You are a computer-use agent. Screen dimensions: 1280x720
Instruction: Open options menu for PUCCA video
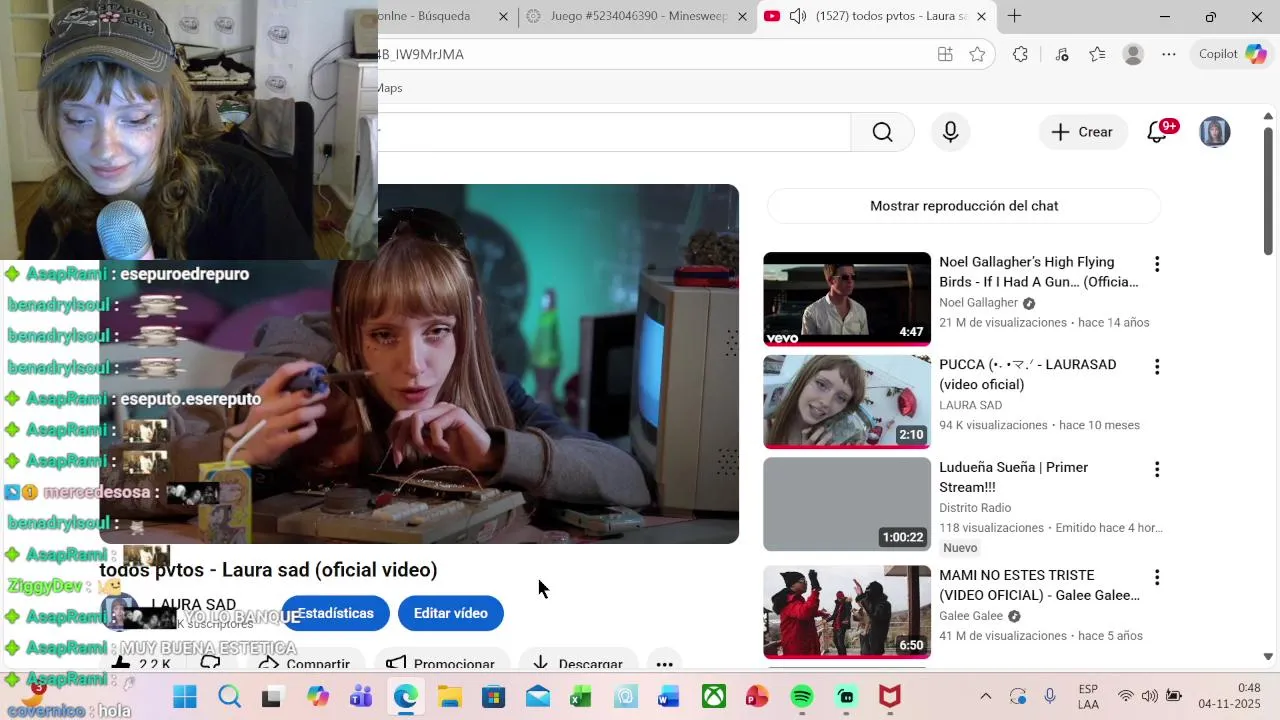1157,367
